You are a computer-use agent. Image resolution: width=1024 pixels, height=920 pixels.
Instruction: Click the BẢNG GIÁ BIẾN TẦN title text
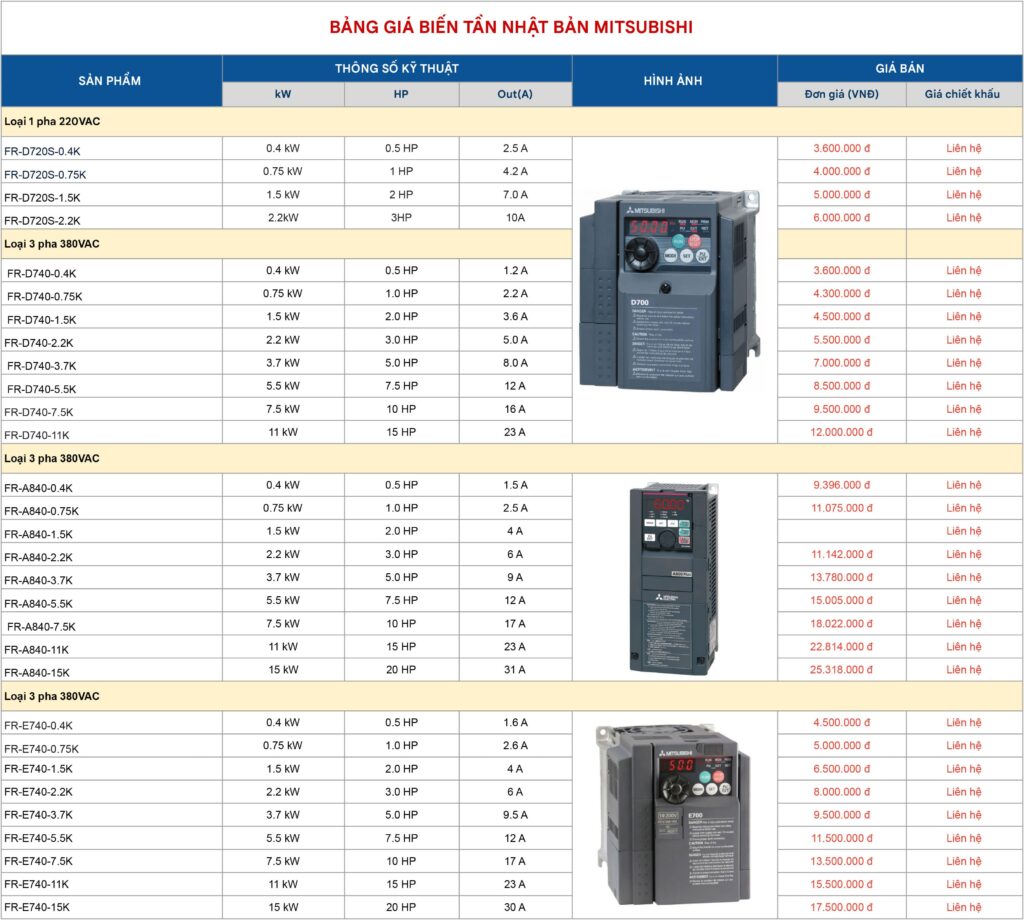(x=511, y=27)
